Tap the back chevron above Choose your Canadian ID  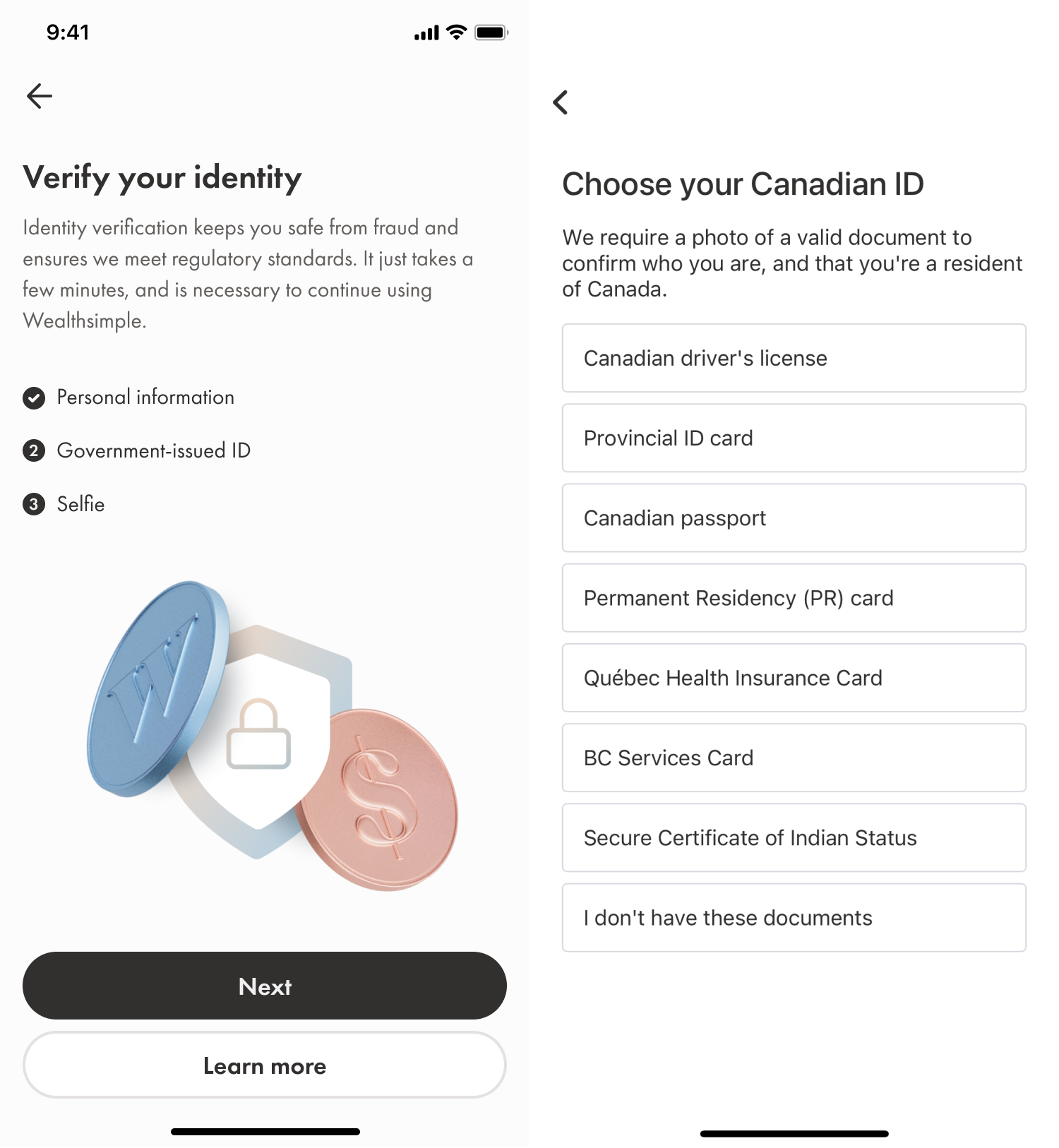coord(561,102)
